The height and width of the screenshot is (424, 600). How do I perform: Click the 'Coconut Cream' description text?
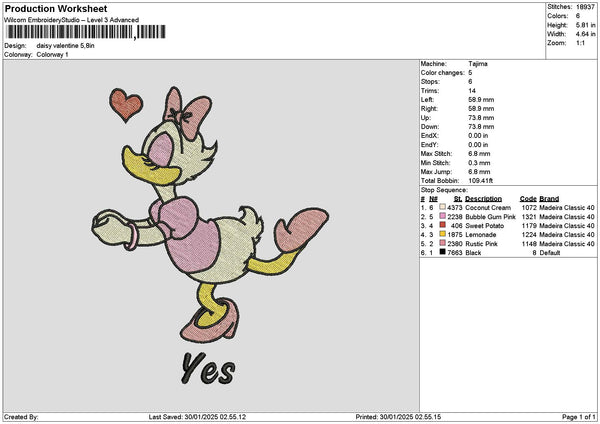(x=488, y=207)
